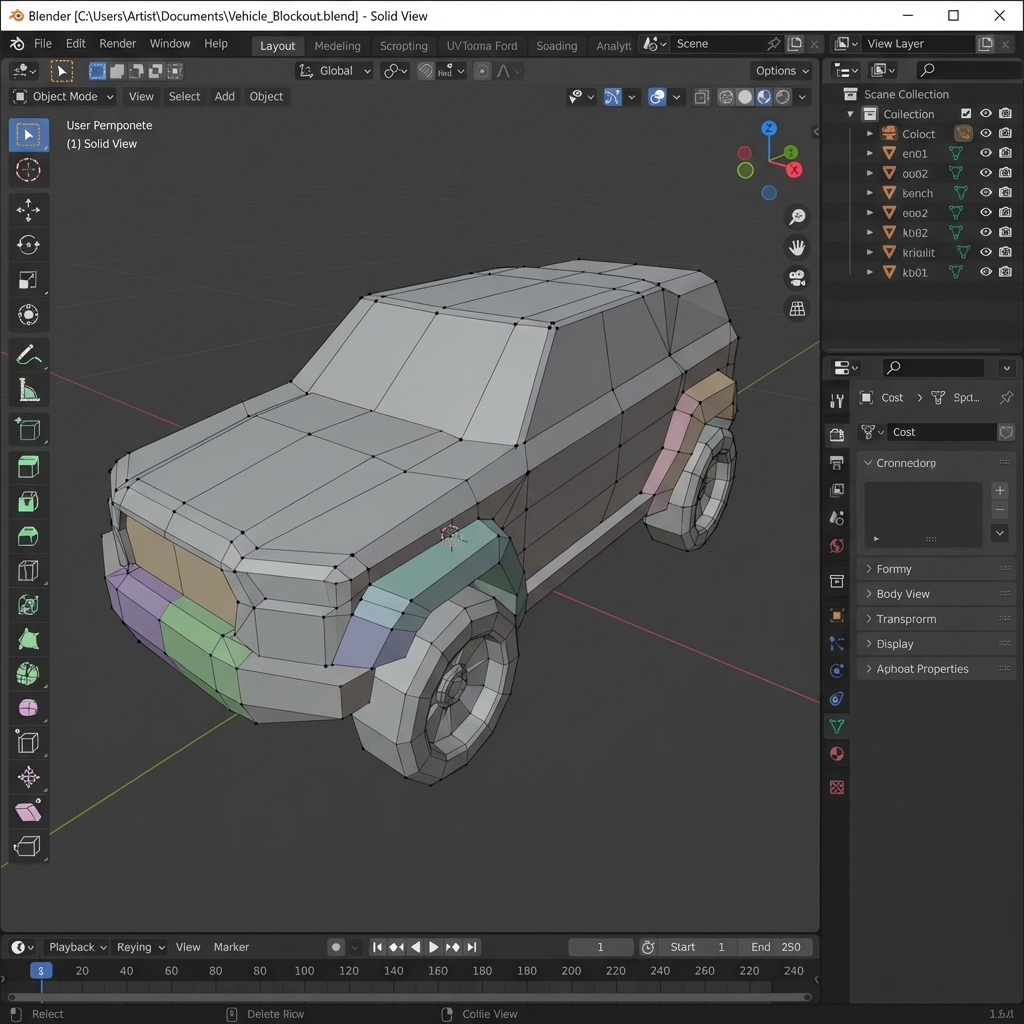Select the Measure tool
The image size is (1024, 1024).
[28, 389]
